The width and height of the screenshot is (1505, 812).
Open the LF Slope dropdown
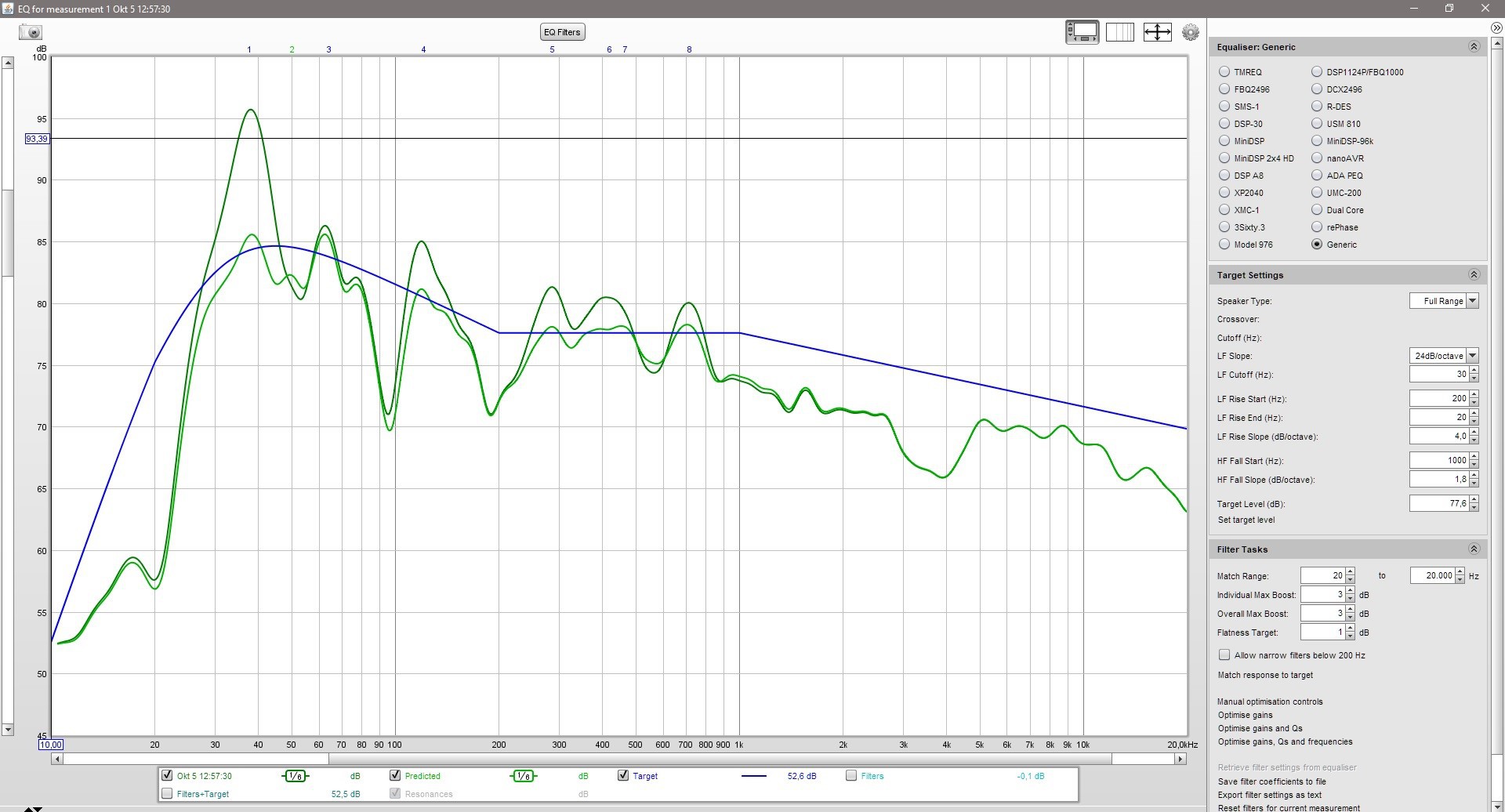[x=1443, y=356]
